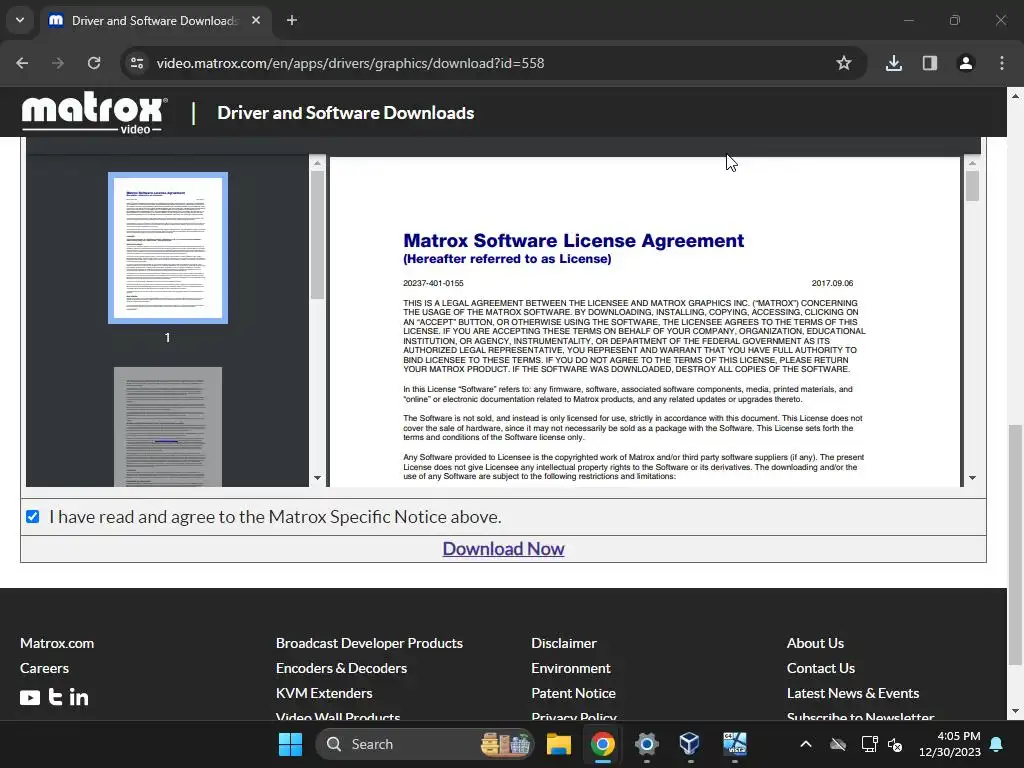Open the tab search dropdown
Viewport: 1024px width, 768px height.
point(20,20)
